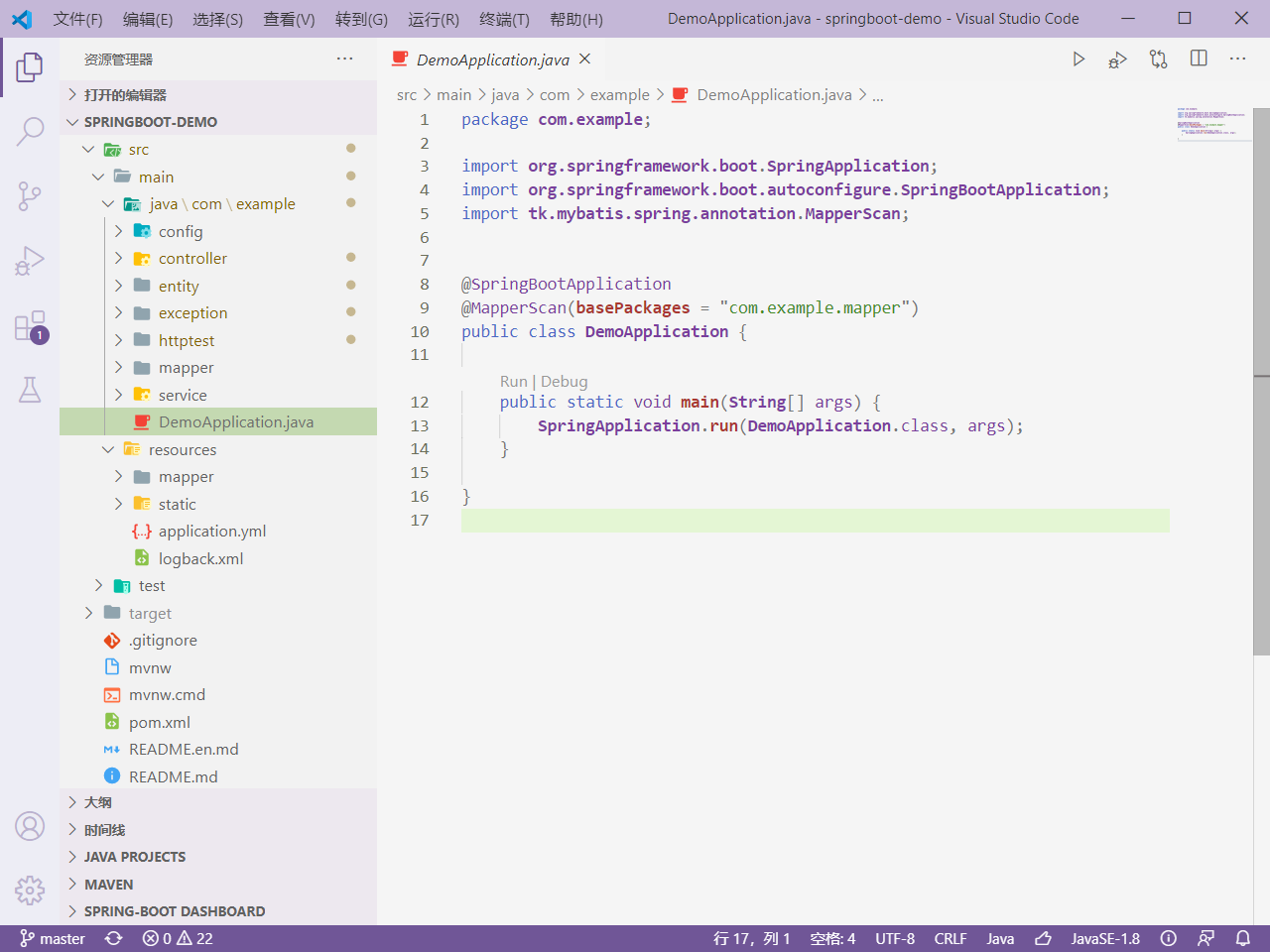
Task: Expand the MAVEN section
Action: pos(218,885)
